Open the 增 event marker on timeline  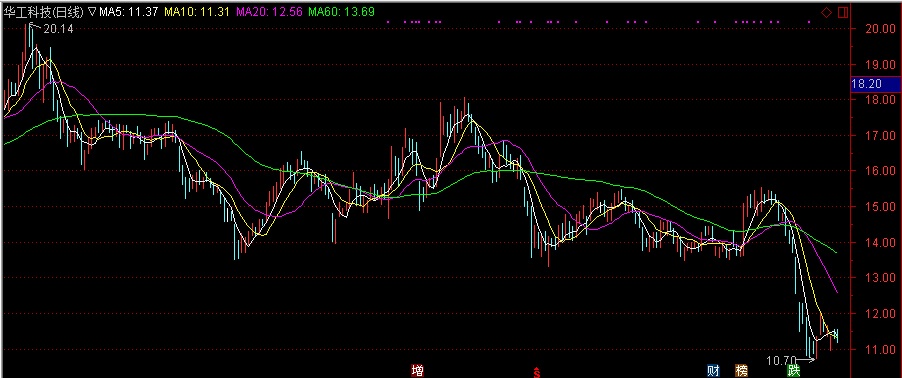tap(418, 371)
